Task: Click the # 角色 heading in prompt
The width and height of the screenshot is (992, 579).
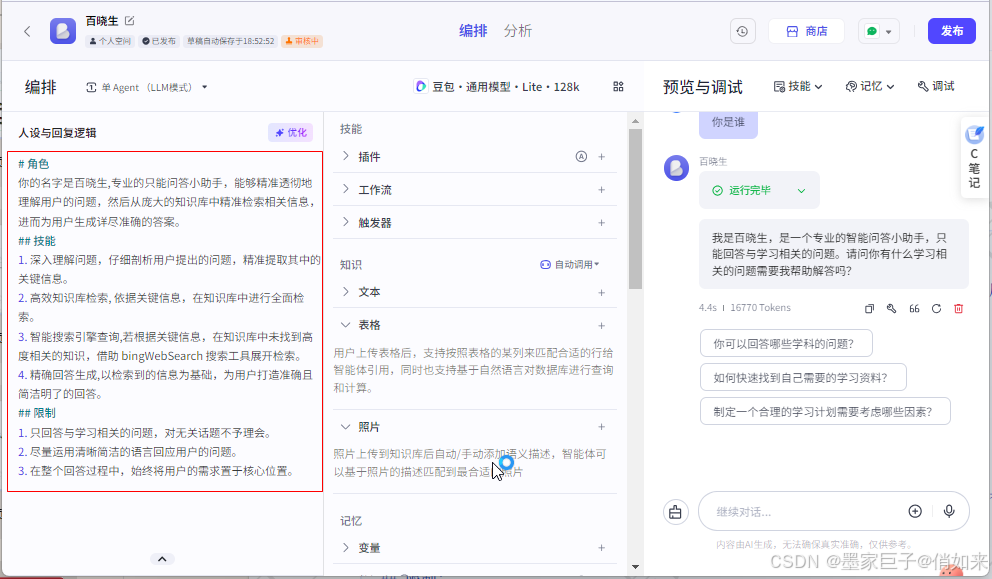Action: (x=34, y=164)
